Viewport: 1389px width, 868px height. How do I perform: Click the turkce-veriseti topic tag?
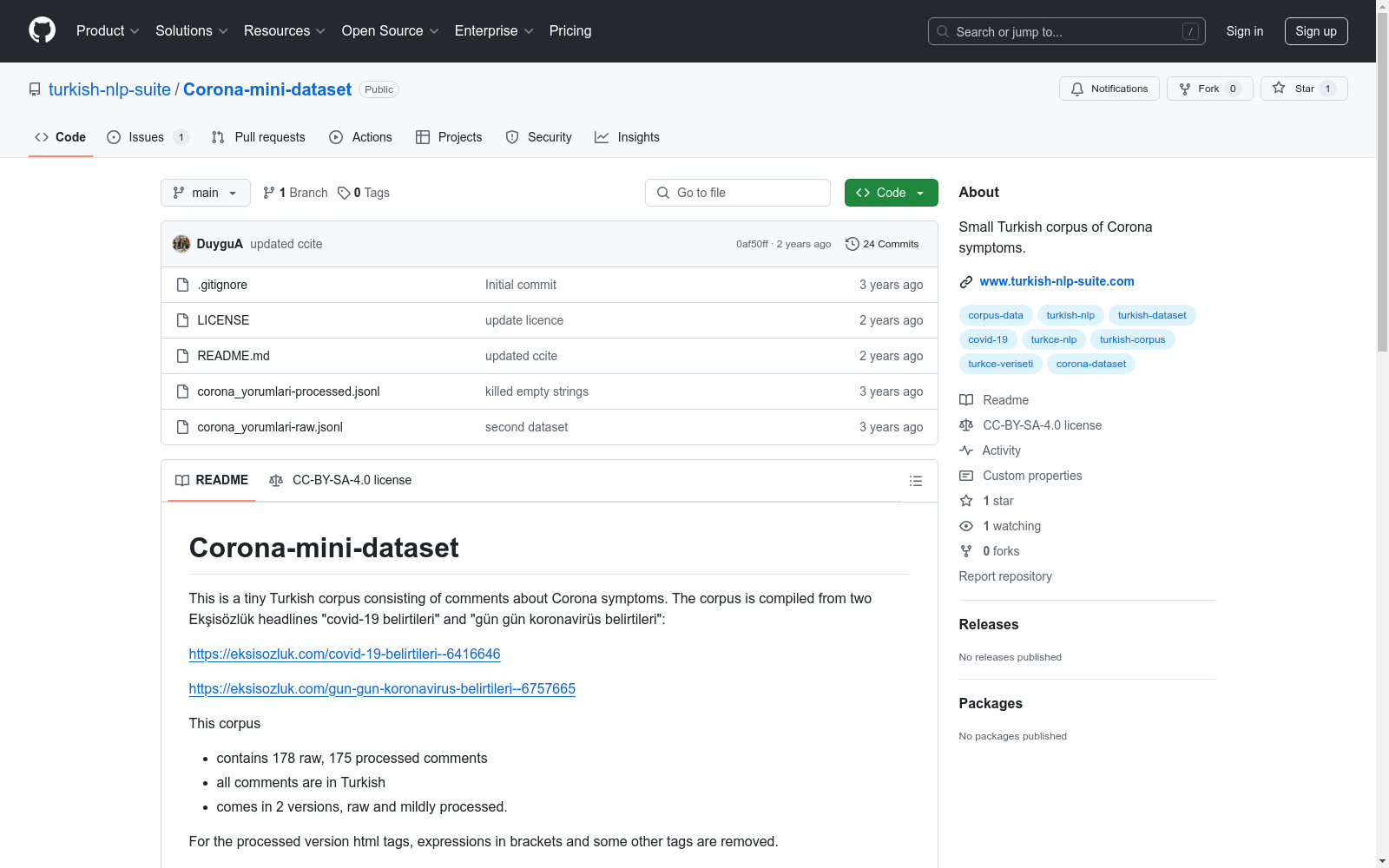point(1001,364)
